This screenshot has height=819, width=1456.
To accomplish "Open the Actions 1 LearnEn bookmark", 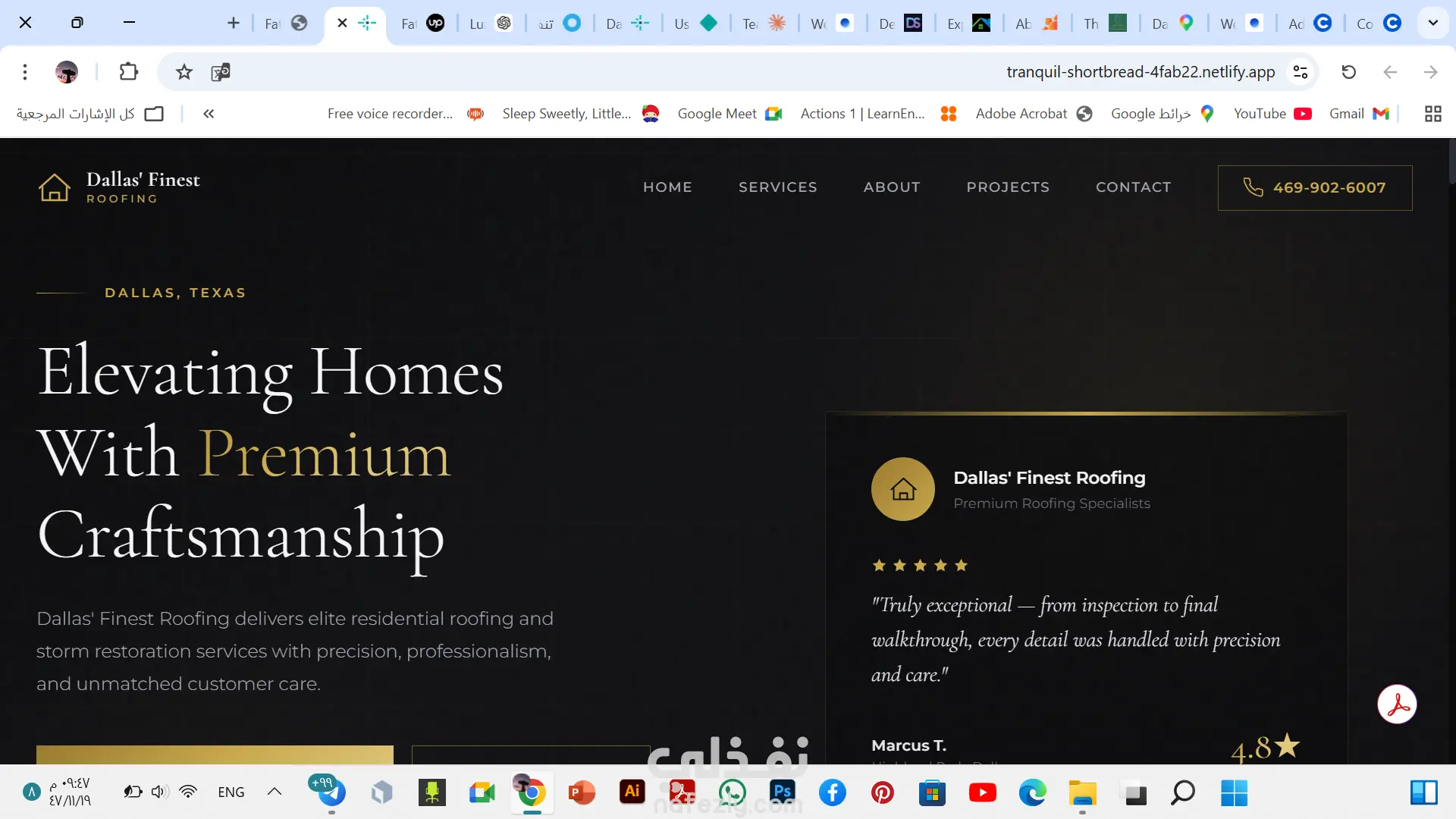I will pyautogui.click(x=878, y=114).
